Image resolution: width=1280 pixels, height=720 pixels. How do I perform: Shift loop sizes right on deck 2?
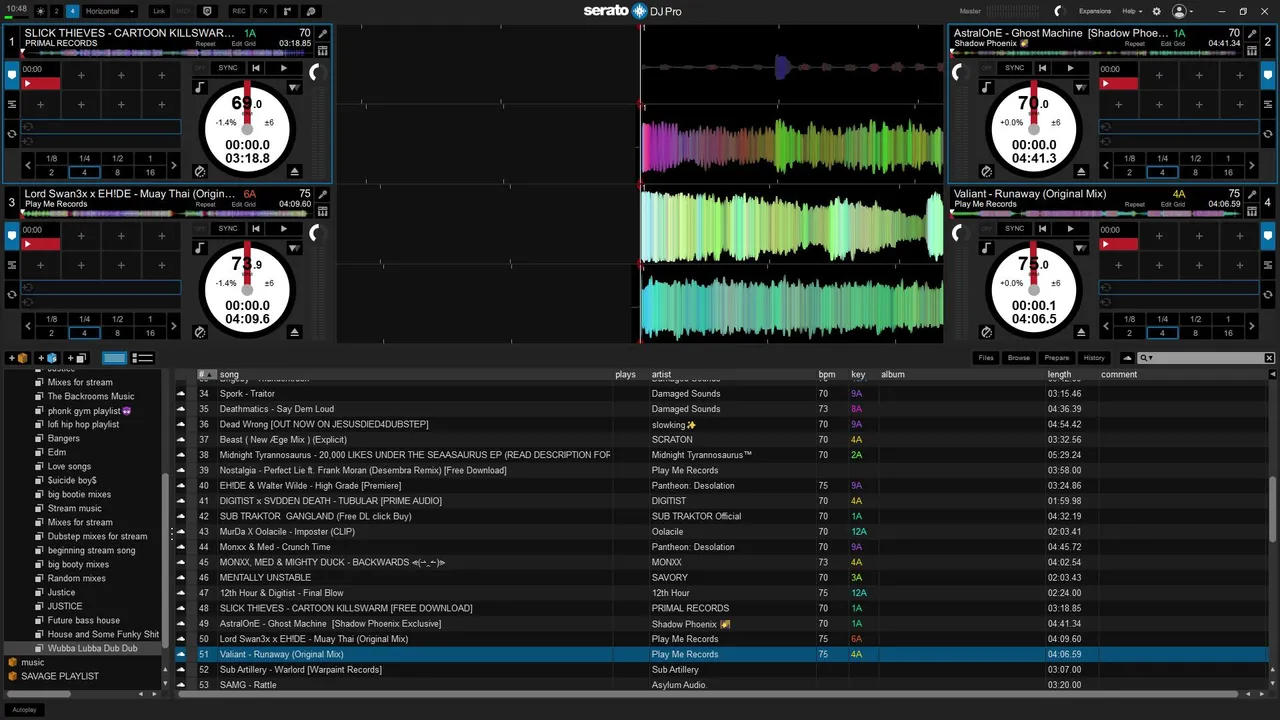click(1253, 166)
